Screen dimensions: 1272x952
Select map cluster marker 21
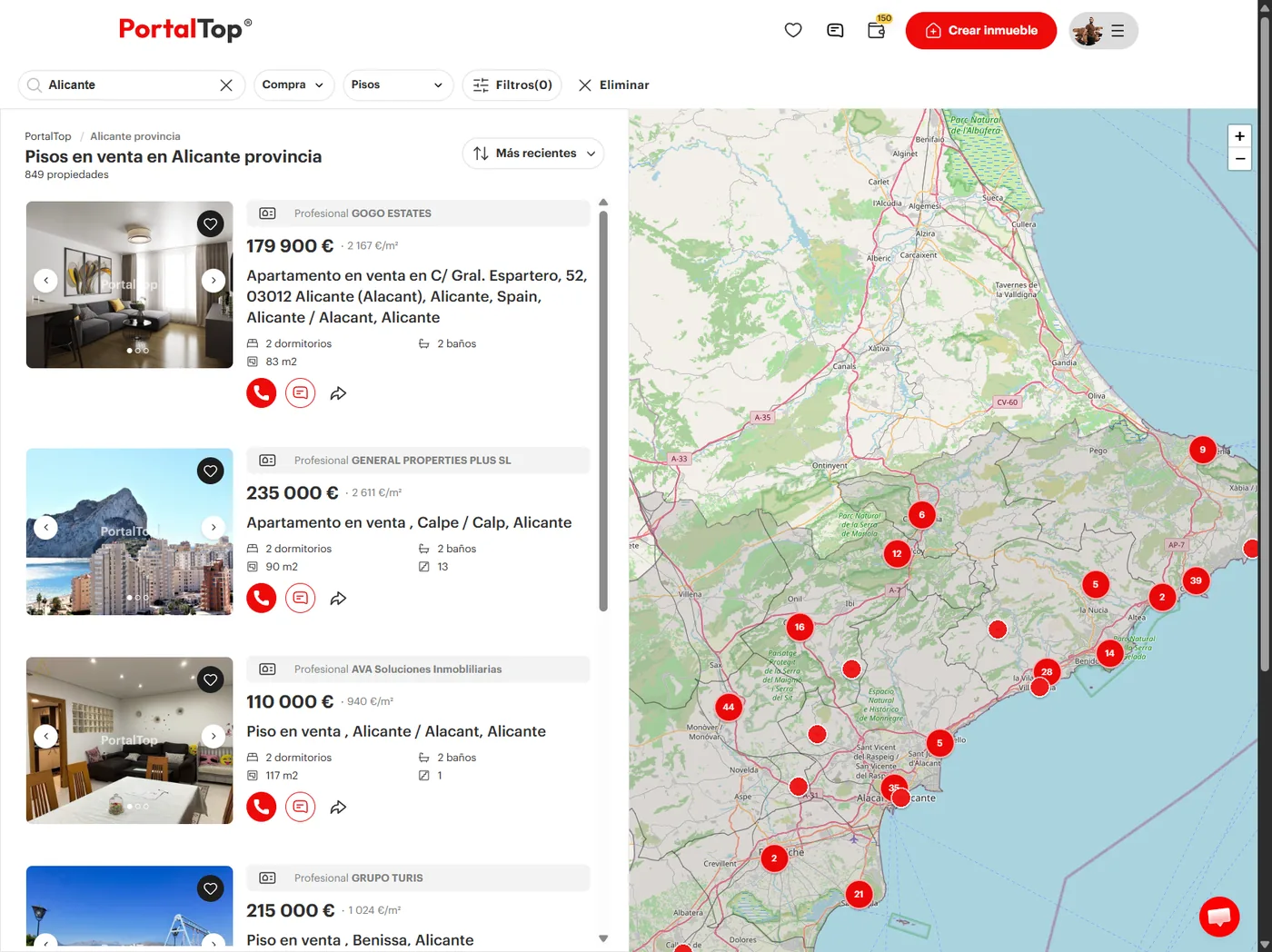coord(859,894)
